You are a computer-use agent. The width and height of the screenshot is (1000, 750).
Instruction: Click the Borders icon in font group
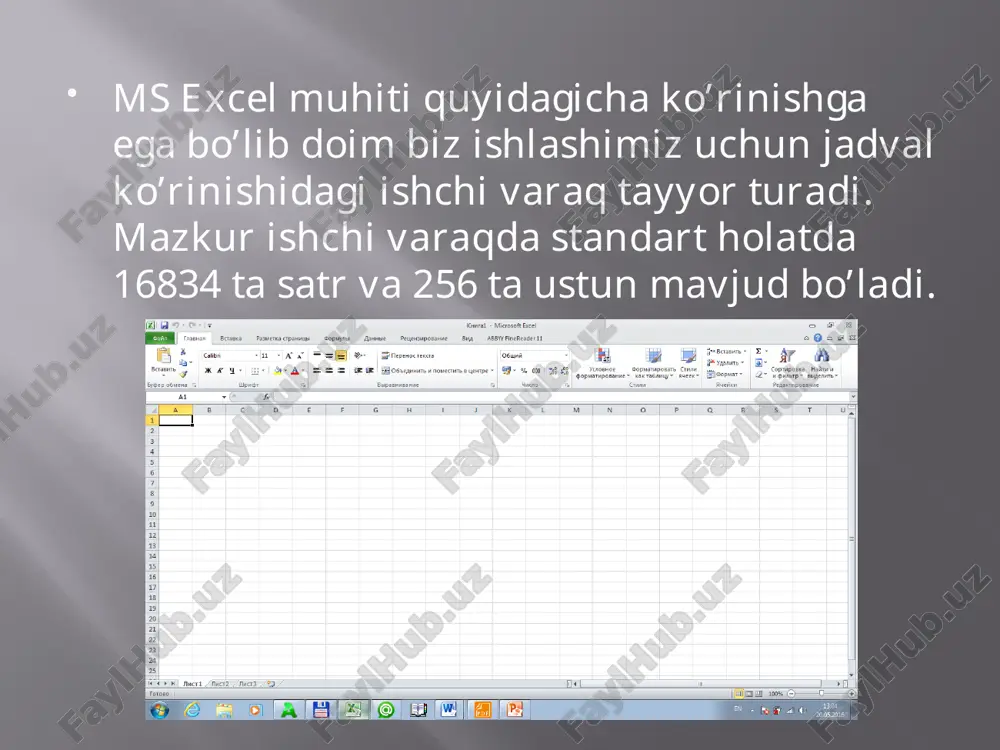point(254,371)
